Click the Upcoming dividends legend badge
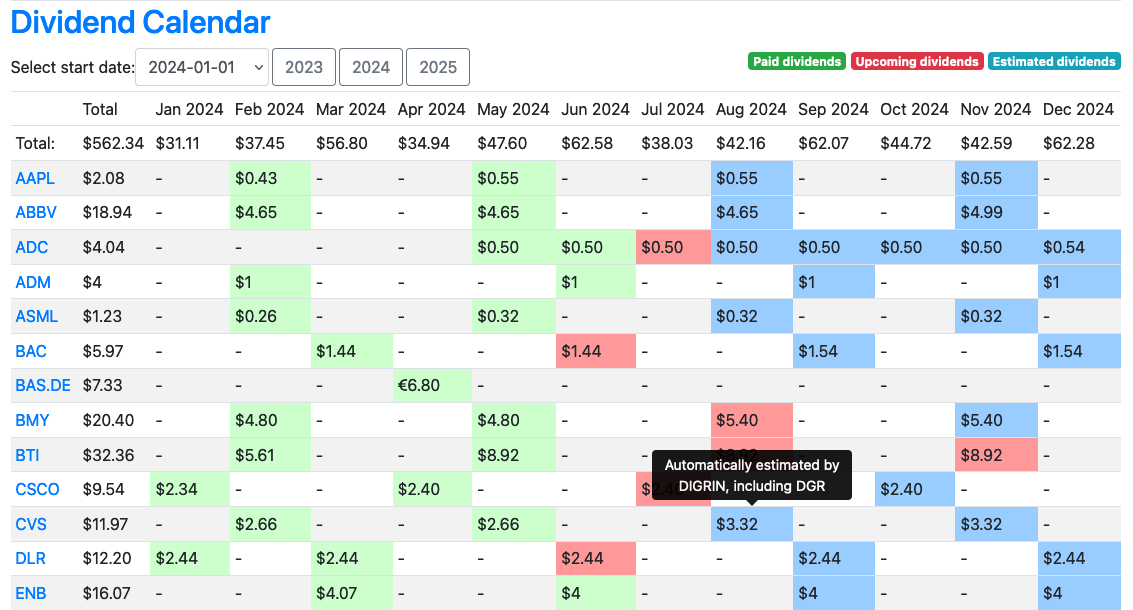 917,61
